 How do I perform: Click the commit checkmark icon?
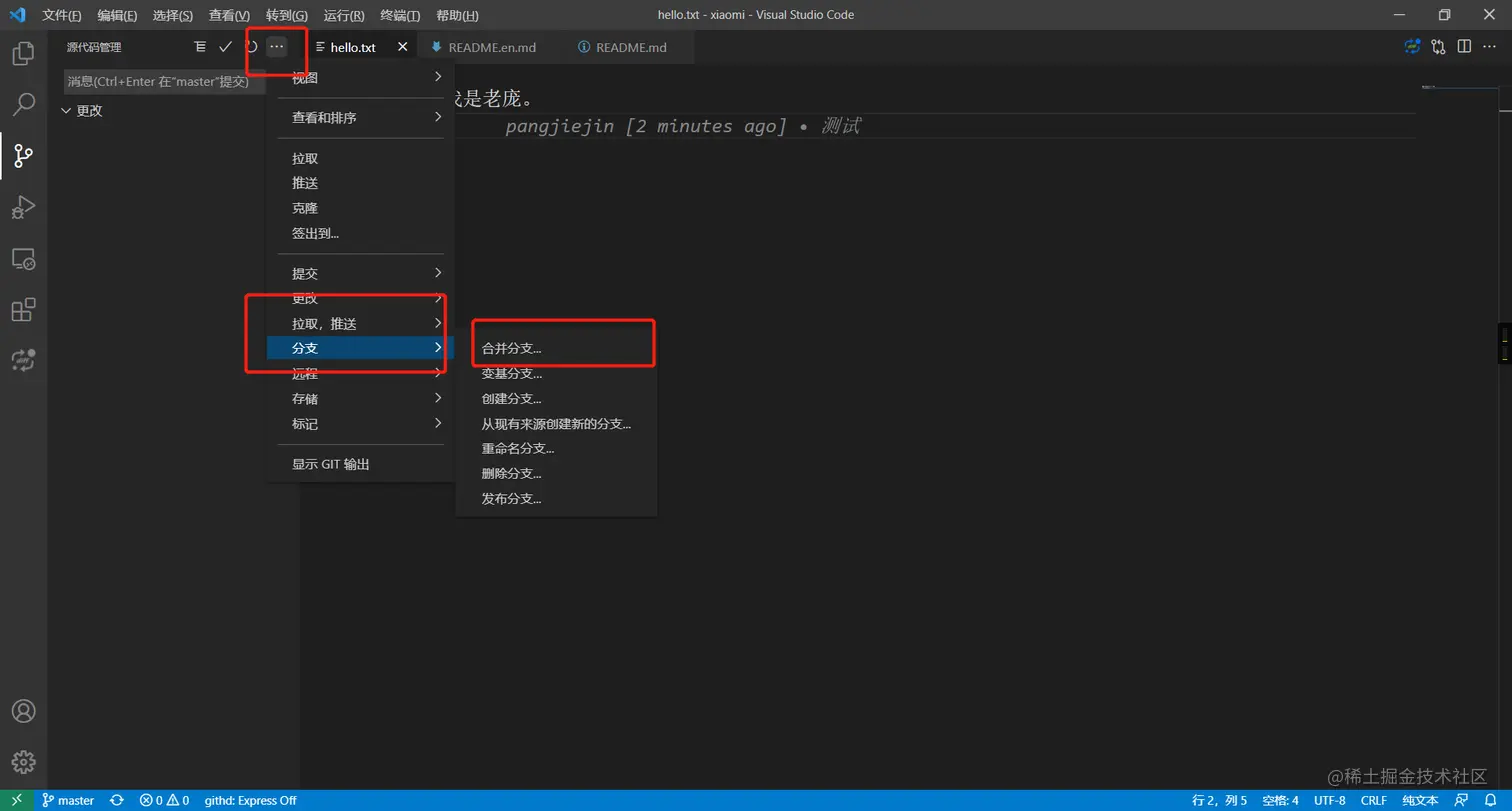click(225, 47)
